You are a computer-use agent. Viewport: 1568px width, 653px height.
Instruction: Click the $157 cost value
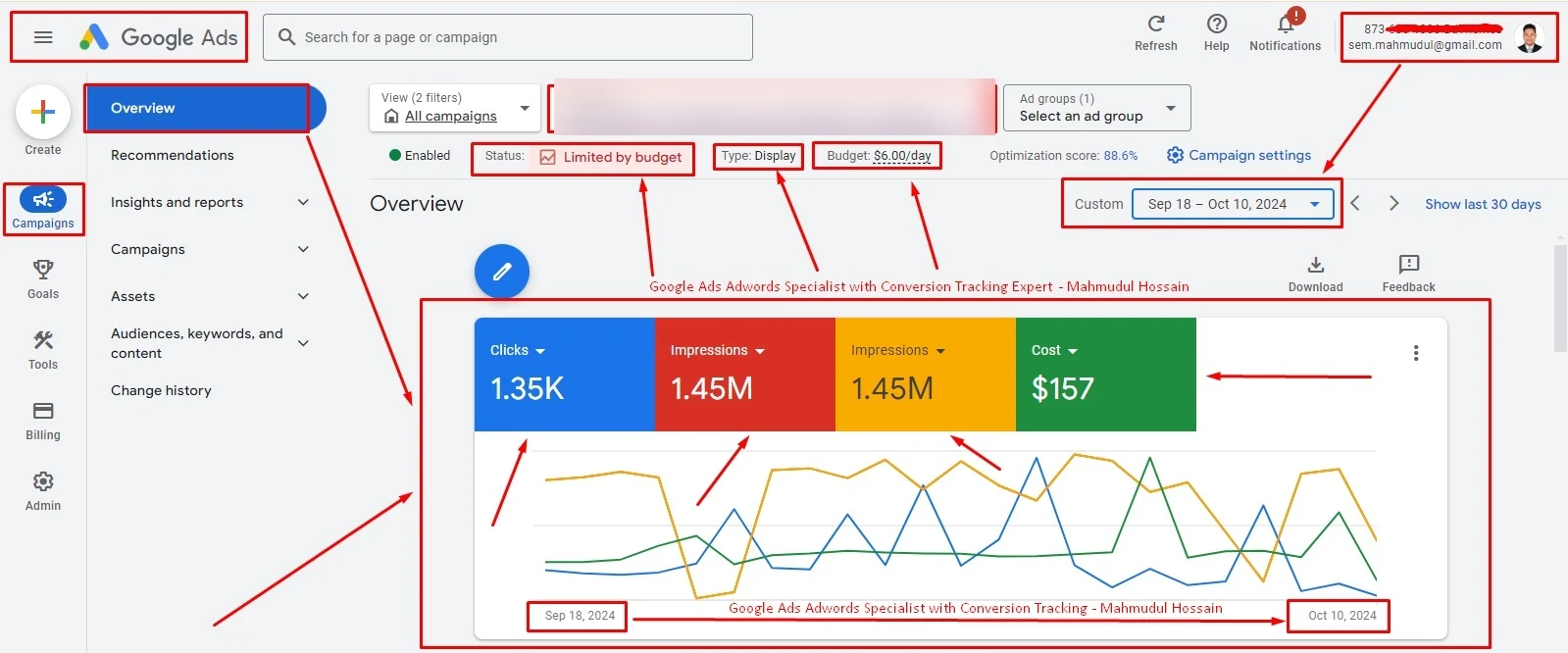1062,388
